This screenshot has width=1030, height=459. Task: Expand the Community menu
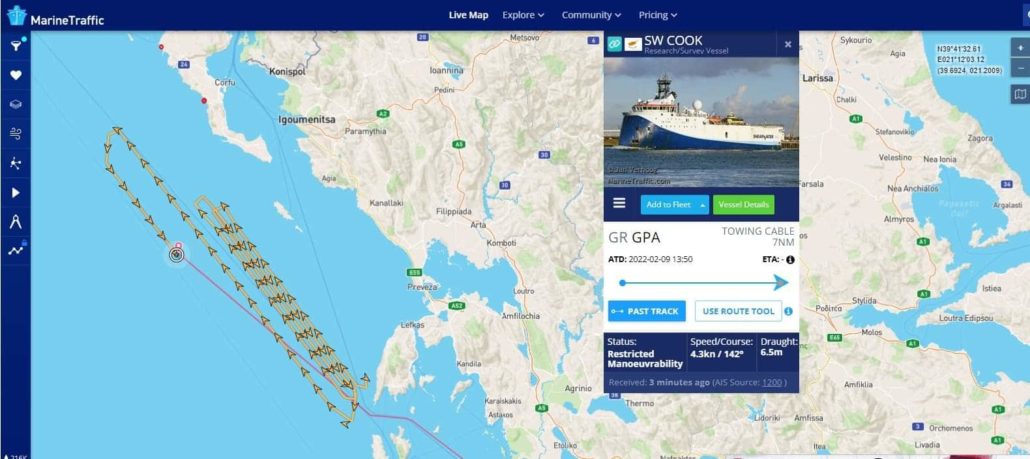tap(591, 15)
